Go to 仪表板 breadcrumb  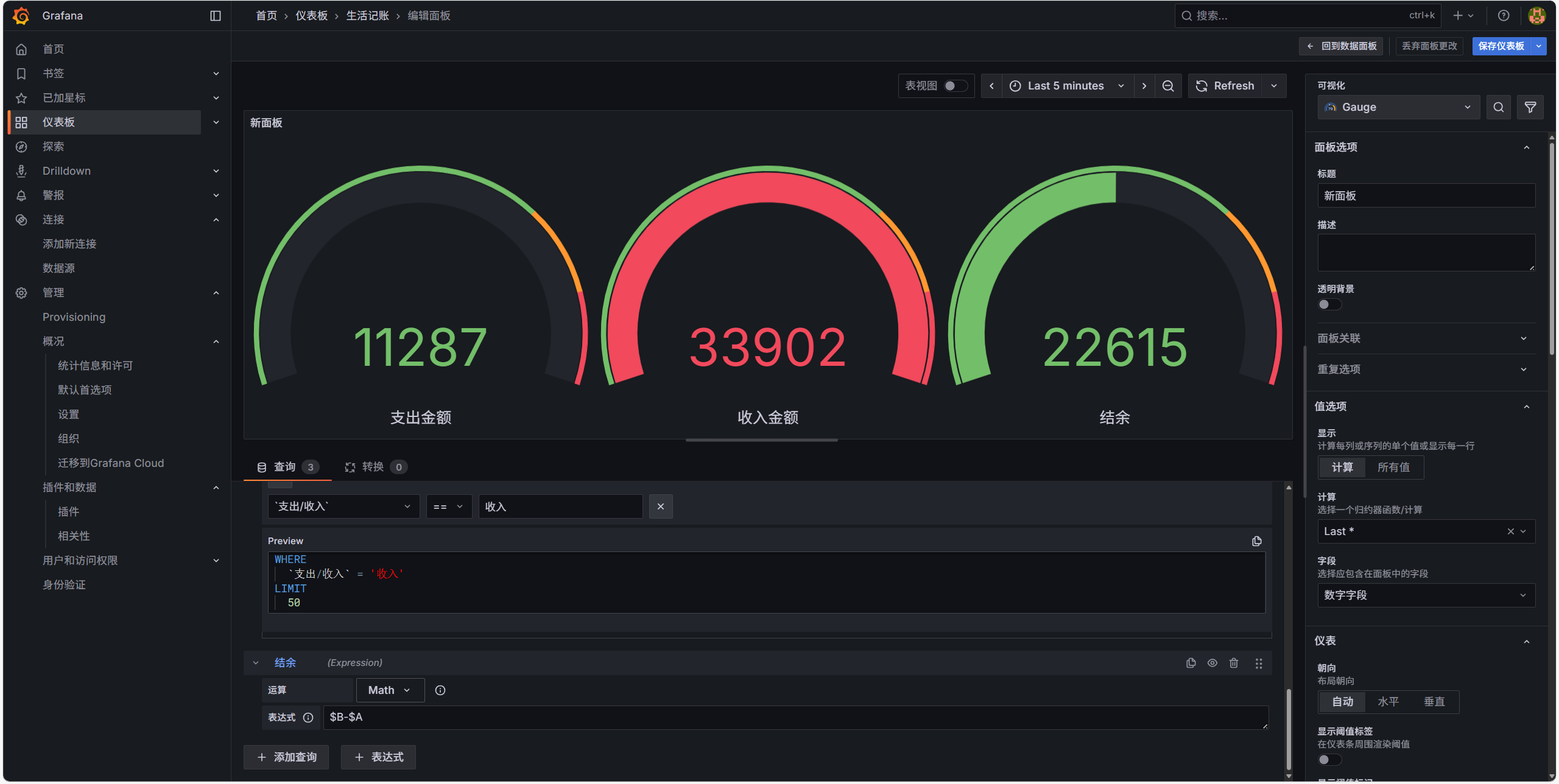(x=311, y=16)
